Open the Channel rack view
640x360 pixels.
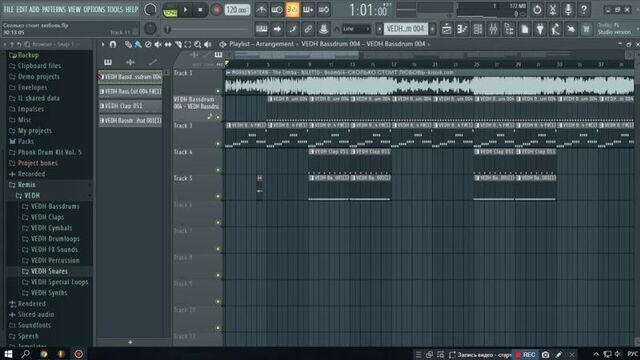(478, 29)
